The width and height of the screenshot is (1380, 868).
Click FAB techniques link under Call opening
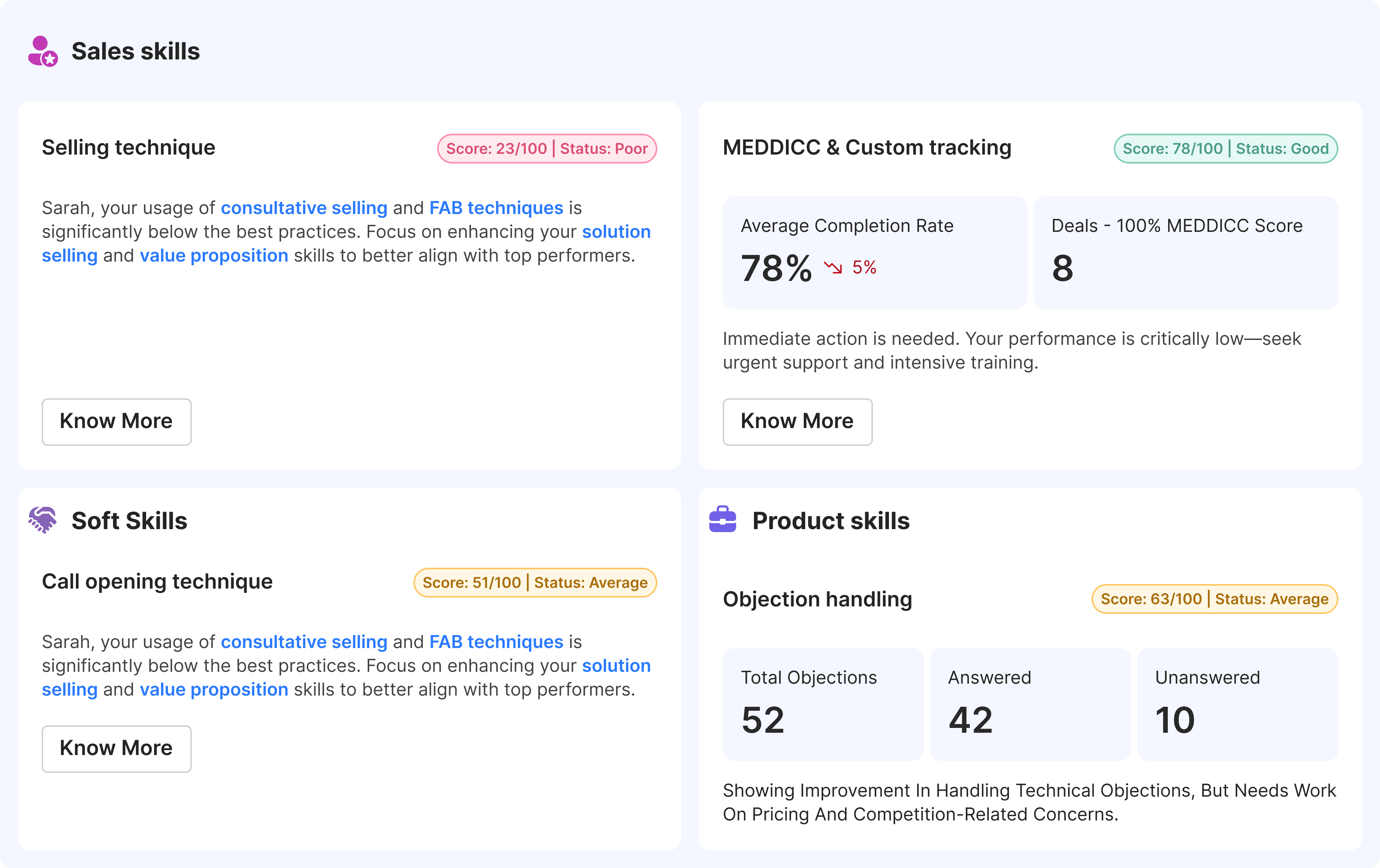click(496, 642)
